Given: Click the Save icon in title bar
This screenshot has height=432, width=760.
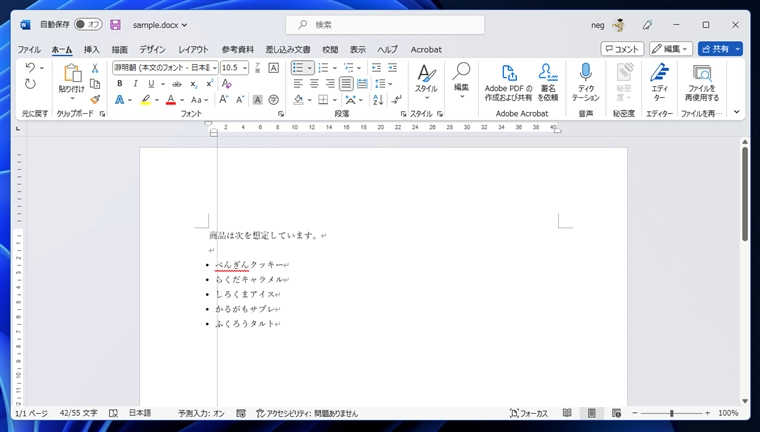Looking at the screenshot, I should tap(115, 25).
